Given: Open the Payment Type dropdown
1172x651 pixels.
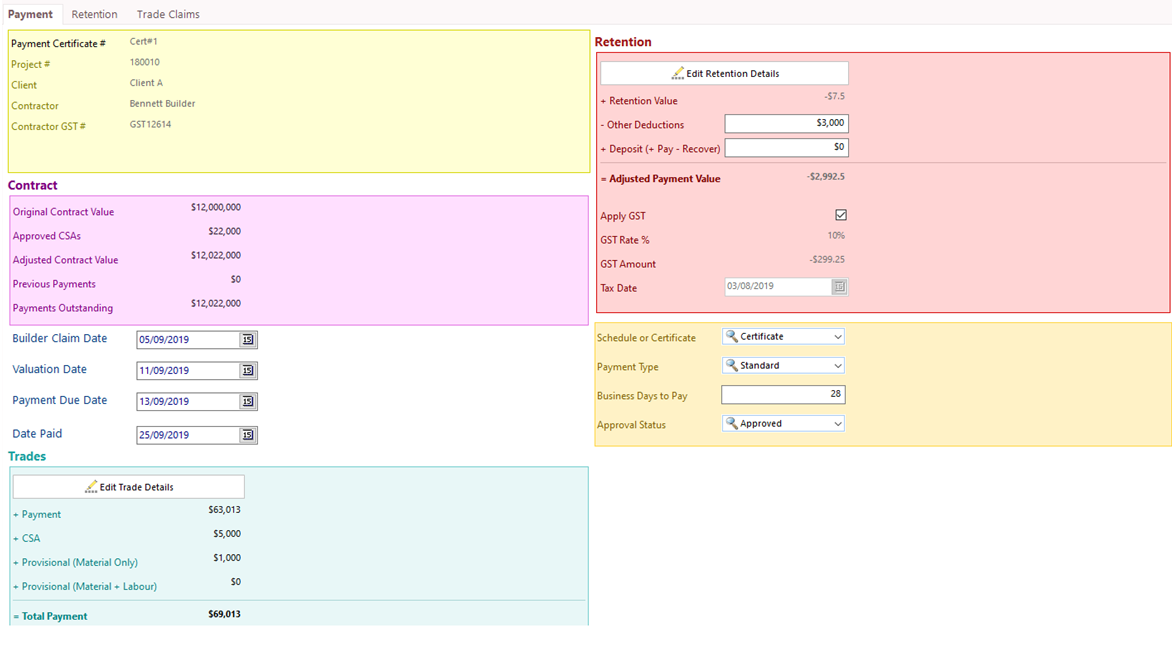Looking at the screenshot, I should point(838,365).
